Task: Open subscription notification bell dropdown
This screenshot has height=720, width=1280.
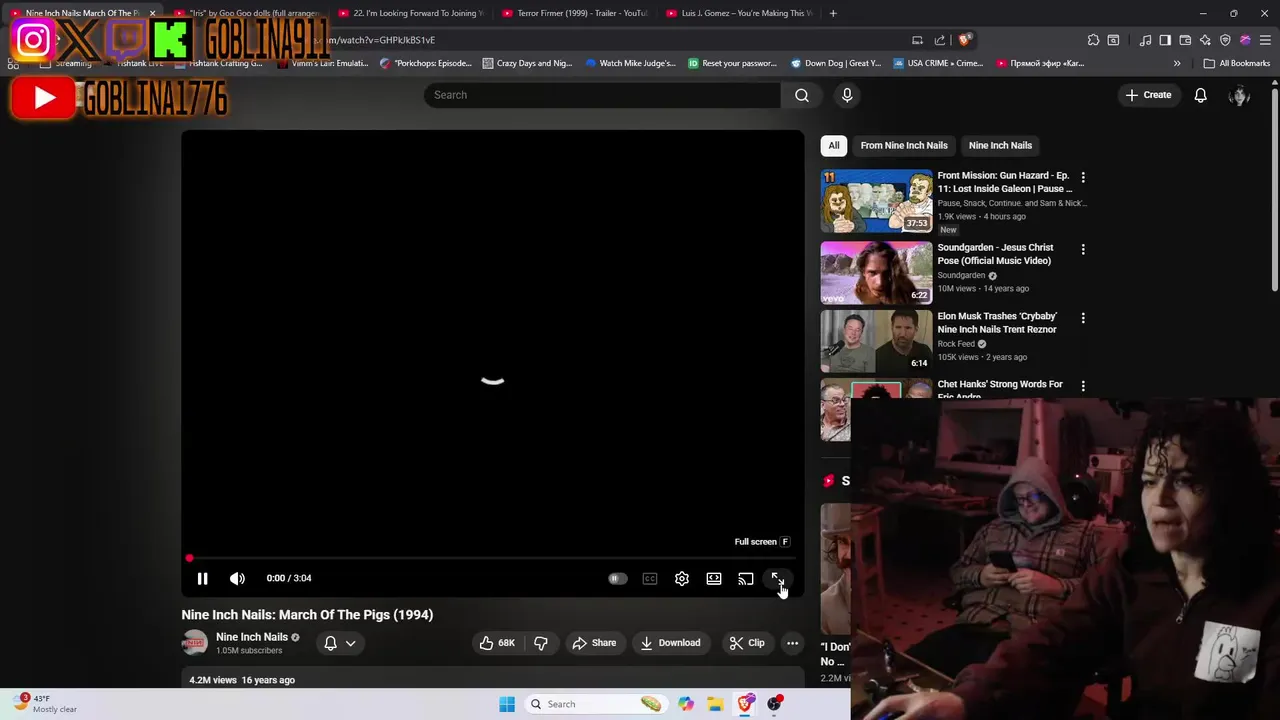Action: tap(340, 643)
